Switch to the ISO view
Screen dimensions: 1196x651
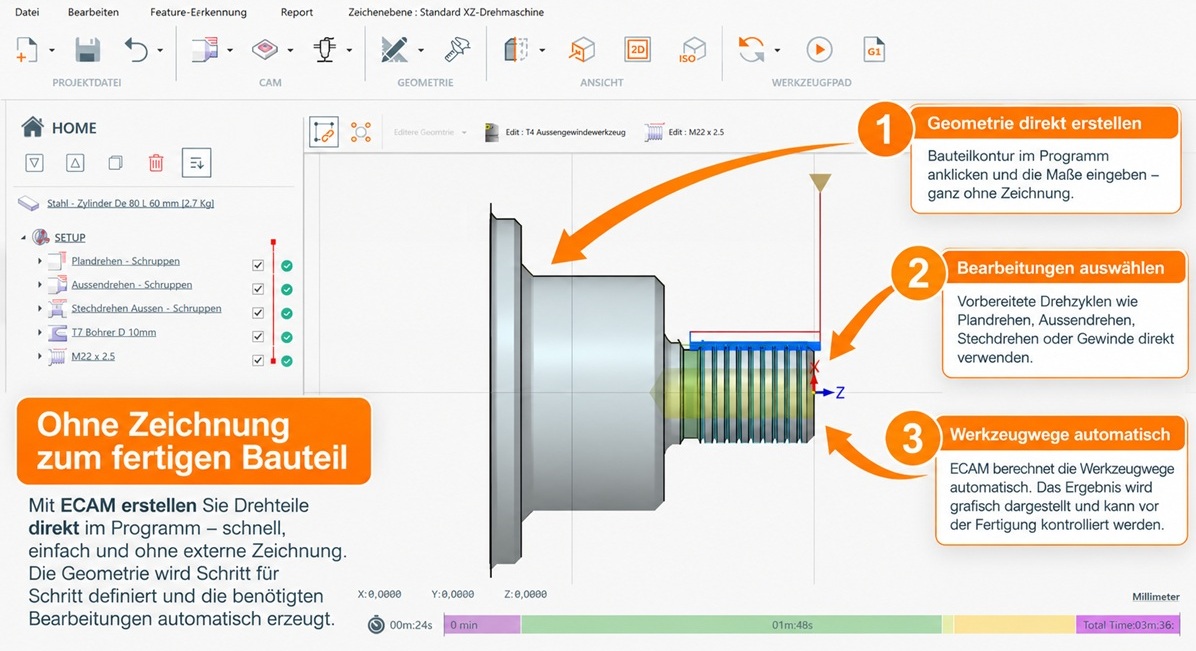[x=692, y=50]
